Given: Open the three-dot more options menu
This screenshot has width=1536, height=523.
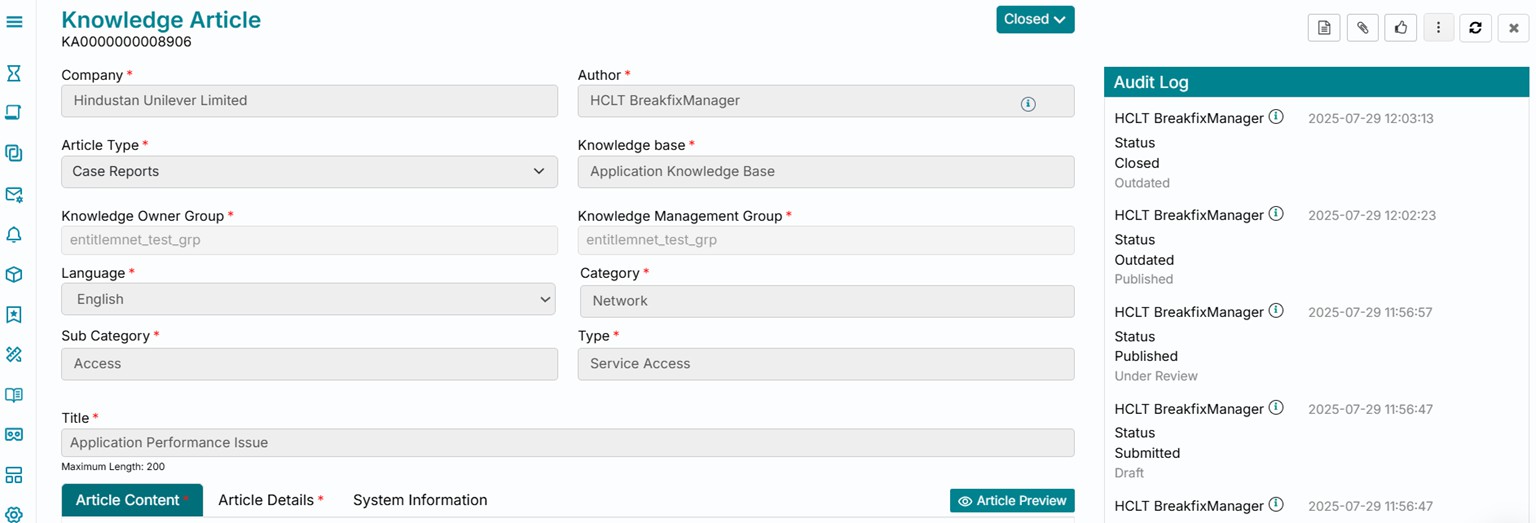Looking at the screenshot, I should click(1438, 28).
